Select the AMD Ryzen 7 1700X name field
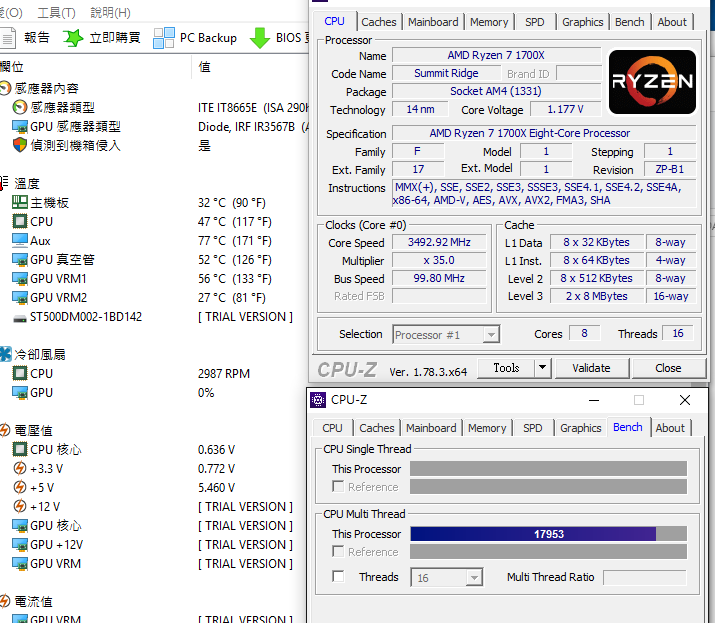 (x=496, y=55)
